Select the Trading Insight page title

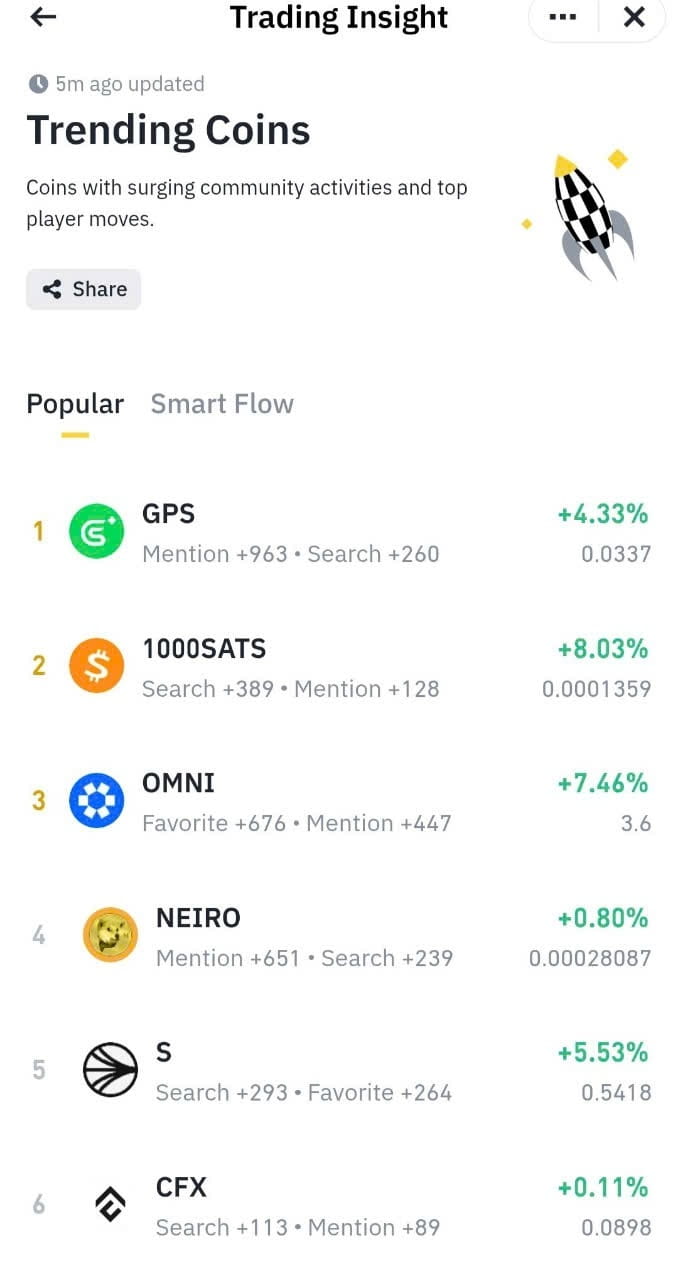pyautogui.click(x=339, y=17)
